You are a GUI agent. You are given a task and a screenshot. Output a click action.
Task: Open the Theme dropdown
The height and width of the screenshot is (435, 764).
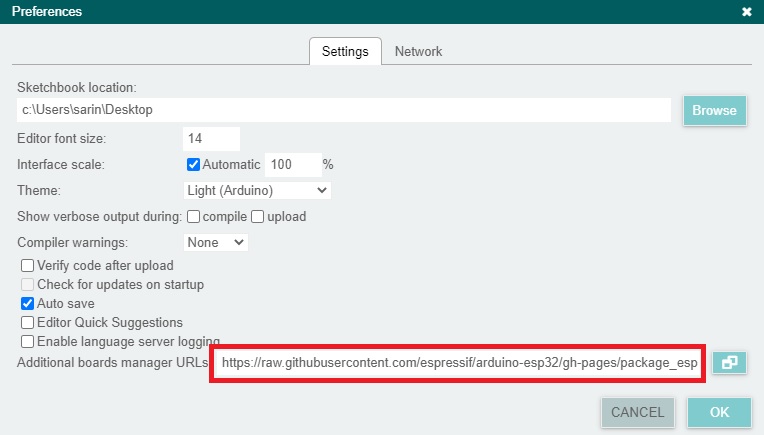click(x=257, y=190)
